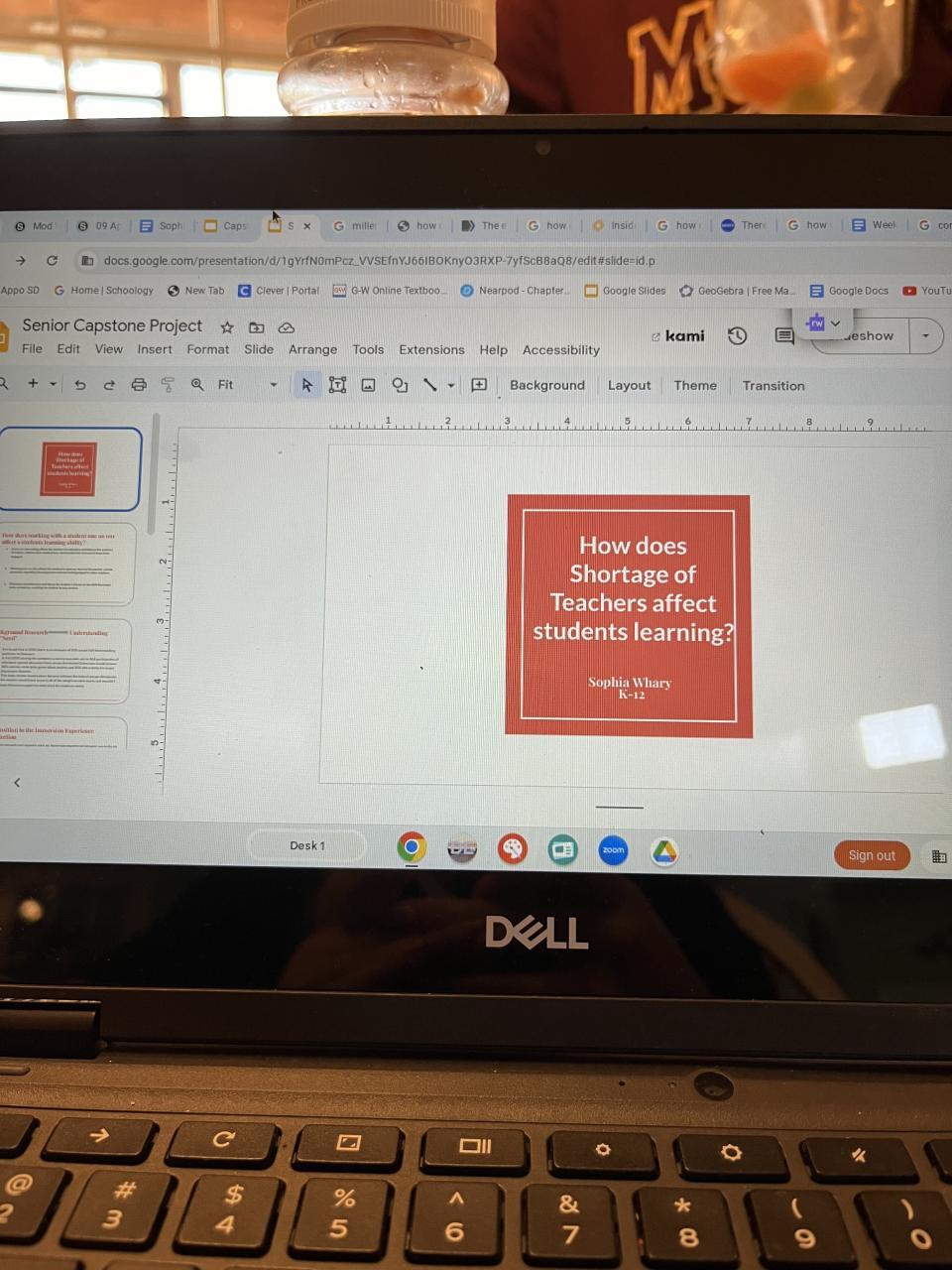
Task: Open the green slides app icon on the shelf
Action: pyautogui.click(x=563, y=850)
